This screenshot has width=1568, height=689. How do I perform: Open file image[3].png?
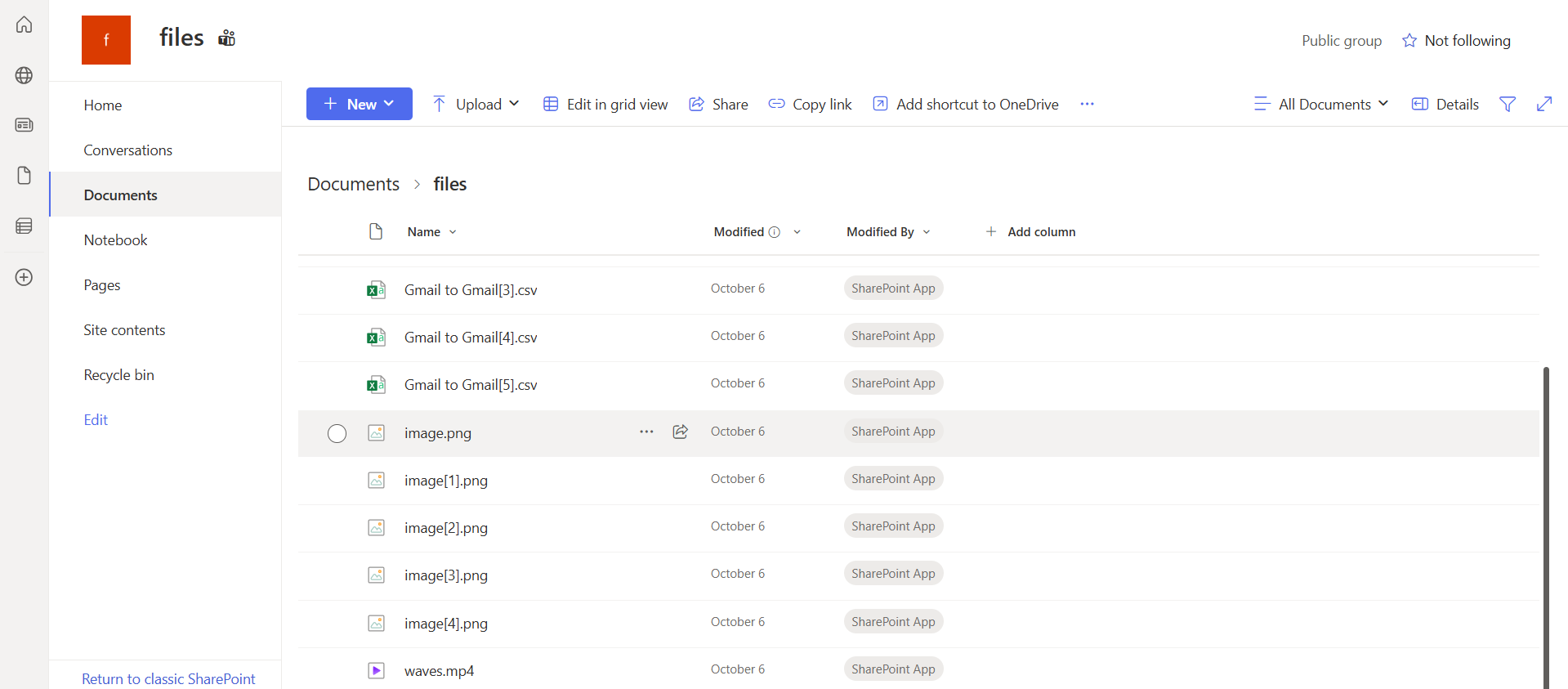[446, 575]
